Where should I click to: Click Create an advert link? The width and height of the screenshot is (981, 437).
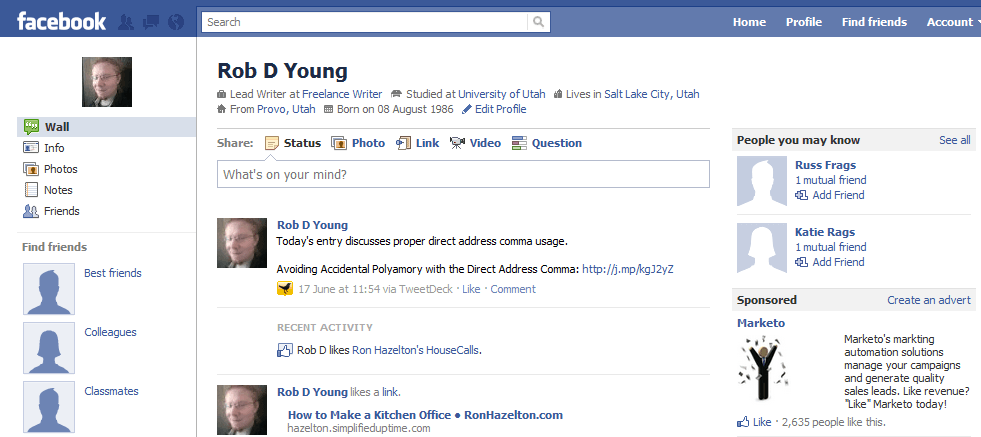928,300
